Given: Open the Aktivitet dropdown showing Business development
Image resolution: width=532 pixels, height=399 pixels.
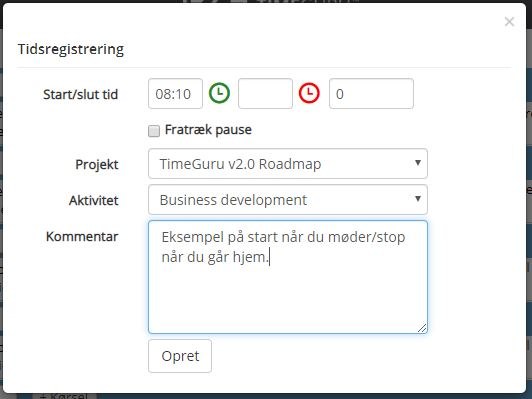Looking at the screenshot, I should click(288, 200).
